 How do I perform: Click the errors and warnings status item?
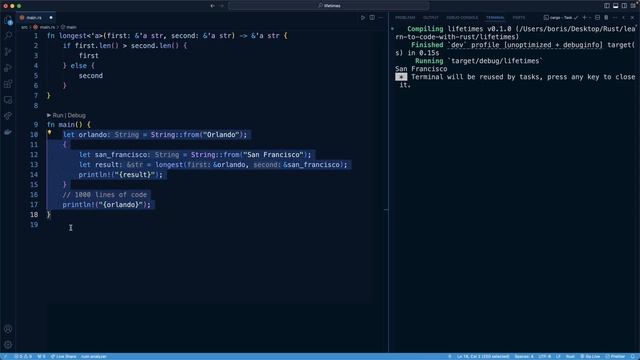(23, 356)
